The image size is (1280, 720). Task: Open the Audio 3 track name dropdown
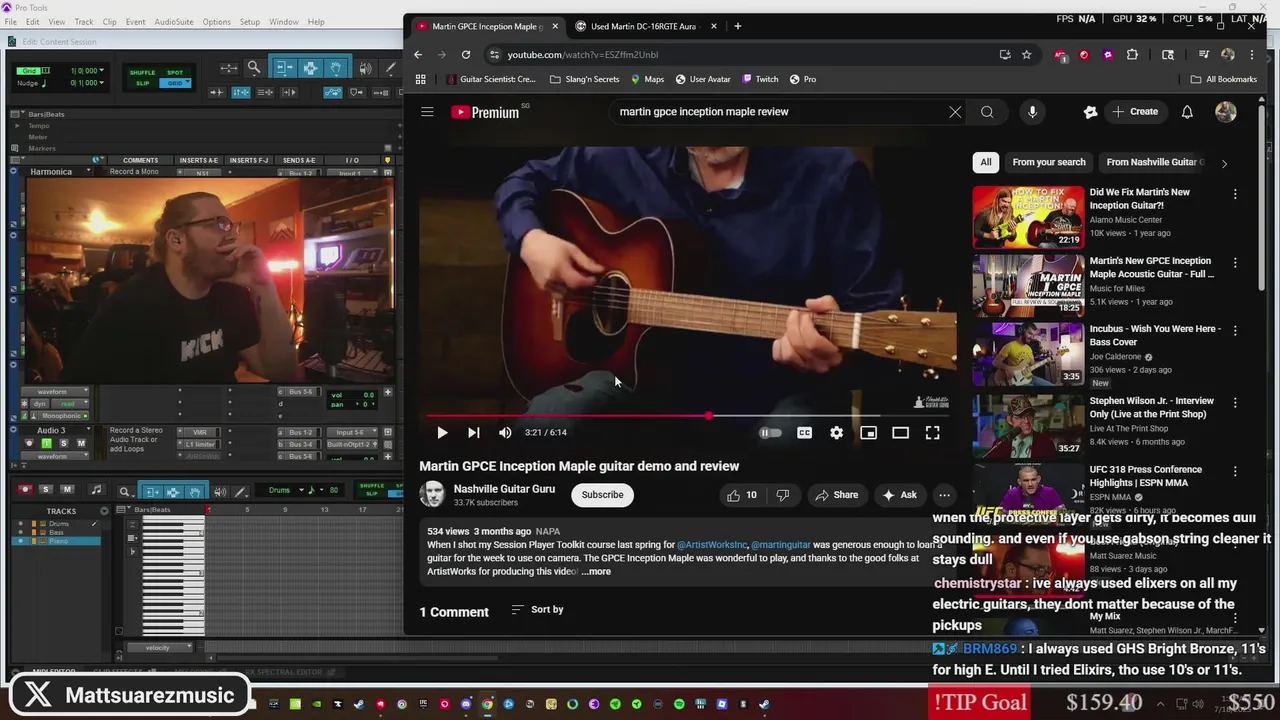(x=88, y=431)
